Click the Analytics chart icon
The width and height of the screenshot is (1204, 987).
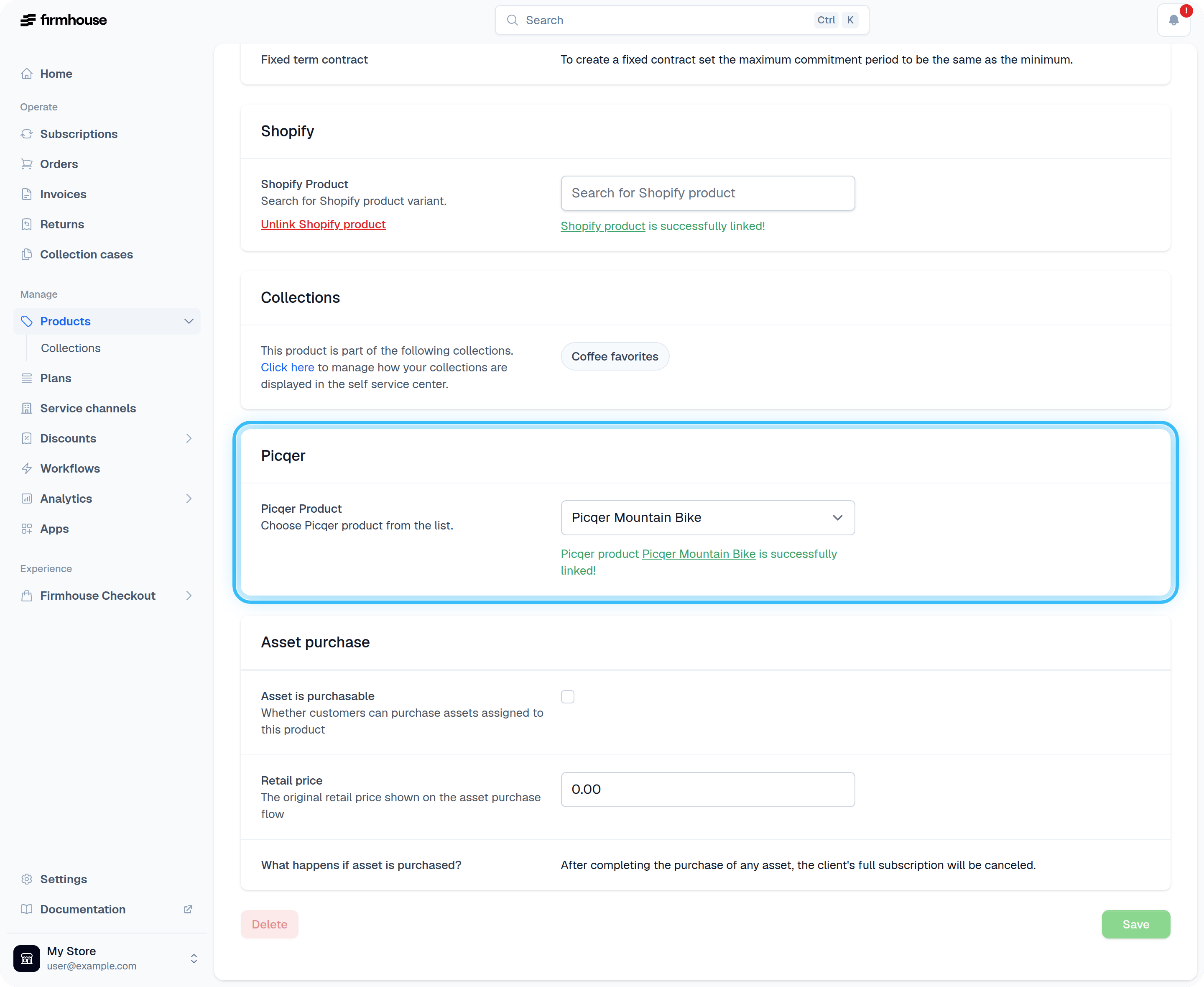(x=27, y=499)
